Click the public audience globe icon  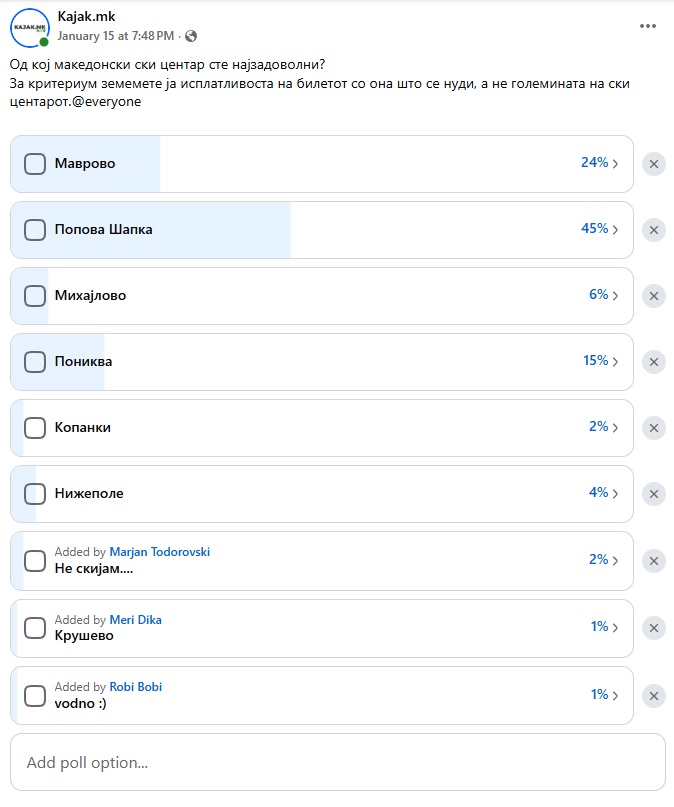point(191,36)
